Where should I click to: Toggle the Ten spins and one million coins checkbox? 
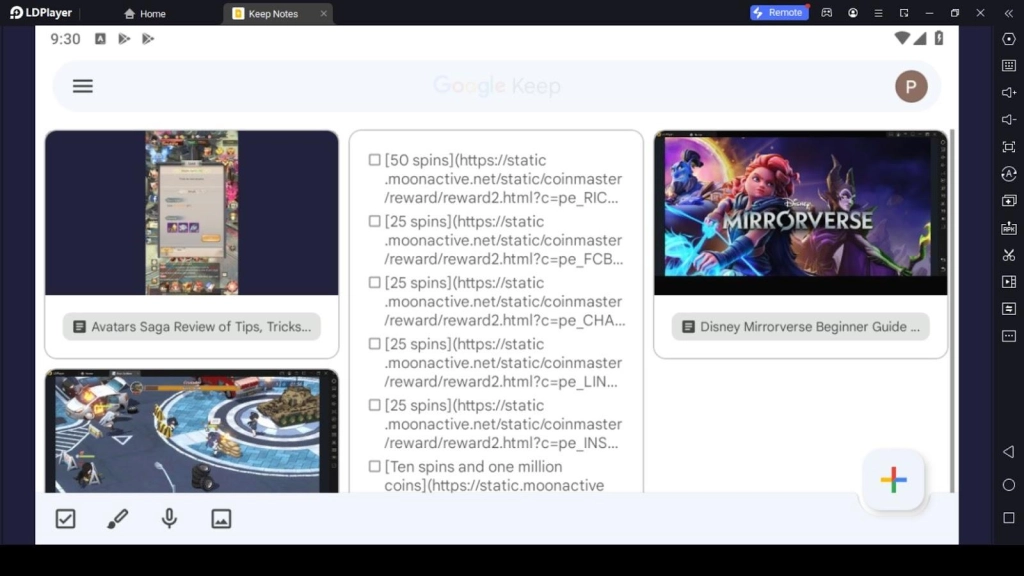[x=374, y=466]
